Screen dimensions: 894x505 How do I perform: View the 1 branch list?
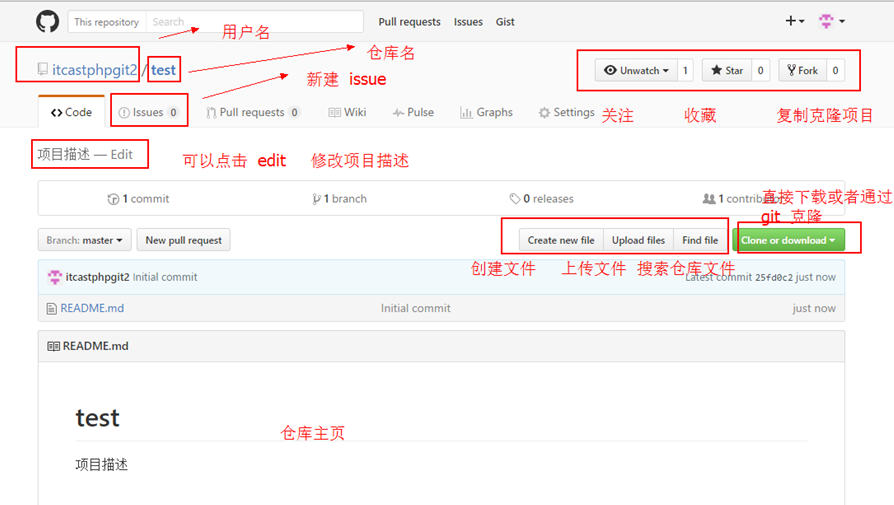tap(339, 199)
